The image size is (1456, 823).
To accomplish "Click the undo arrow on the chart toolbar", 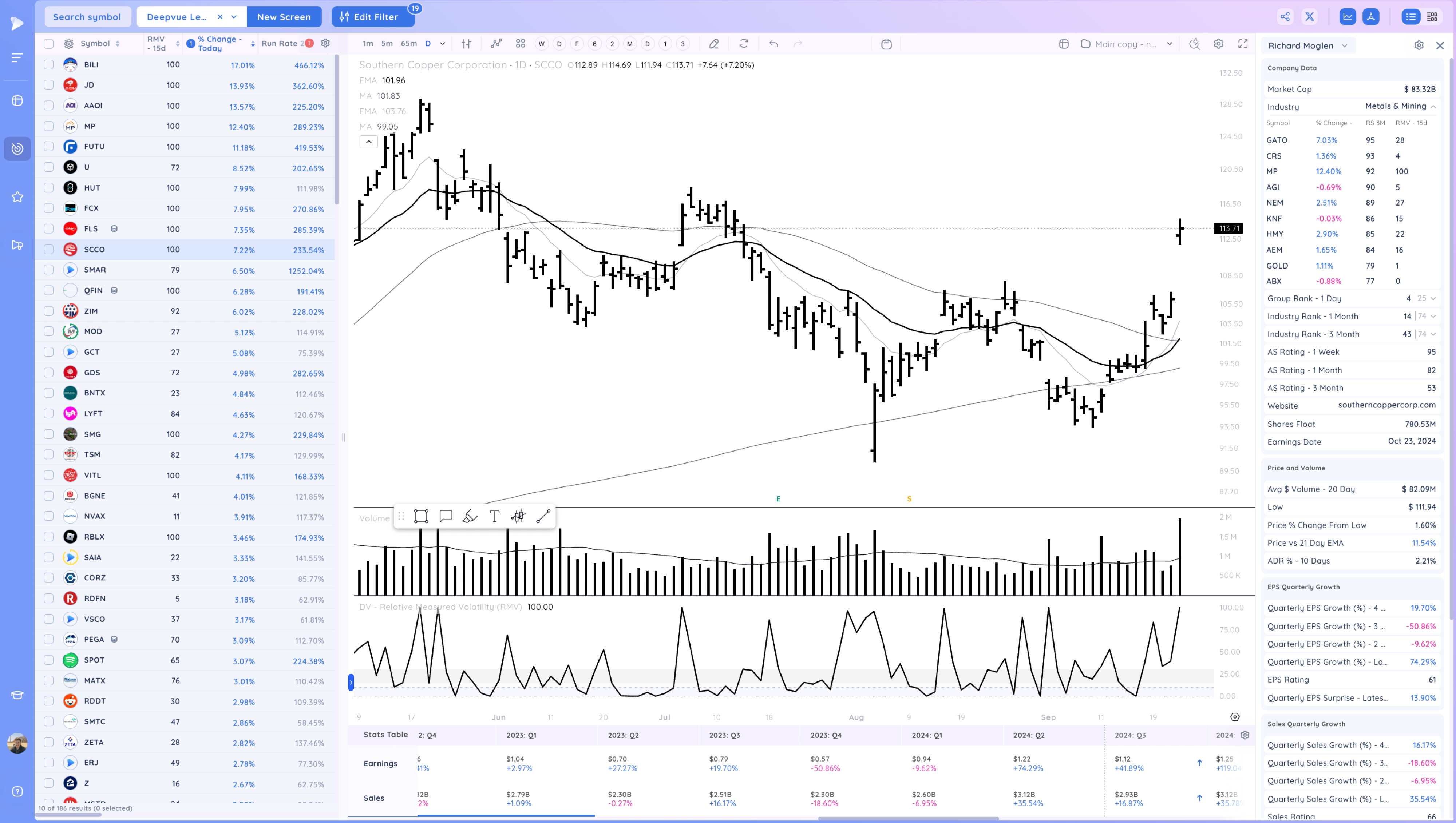I will click(x=773, y=44).
